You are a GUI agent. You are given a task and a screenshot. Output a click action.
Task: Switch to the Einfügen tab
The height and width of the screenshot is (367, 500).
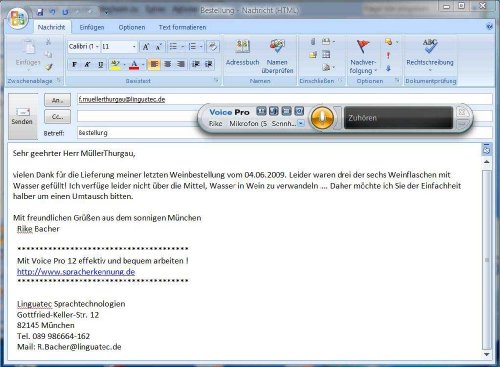point(92,27)
